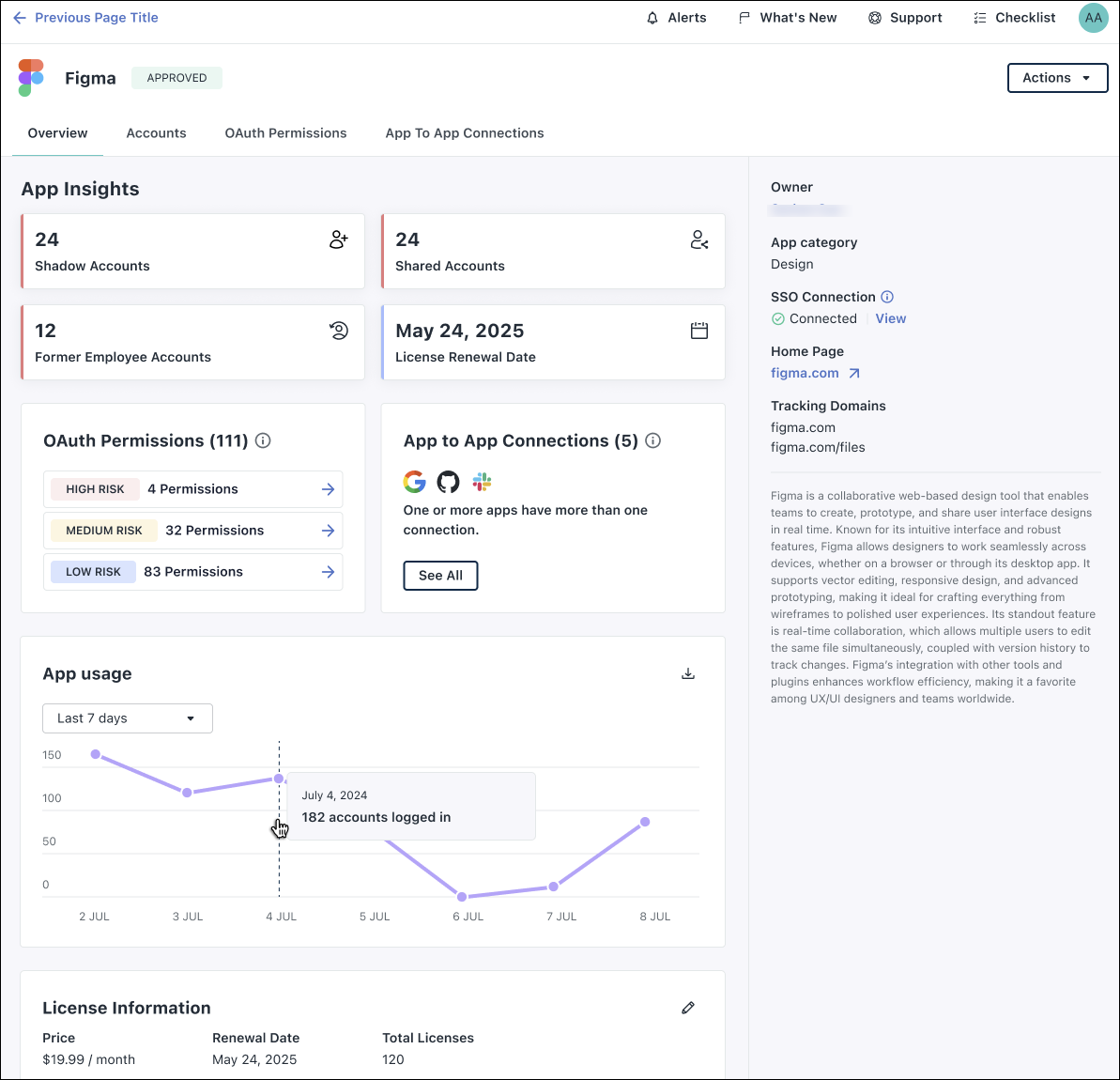Open the Support lifebuoy icon
Screen dimensions: 1120x1080
874,18
